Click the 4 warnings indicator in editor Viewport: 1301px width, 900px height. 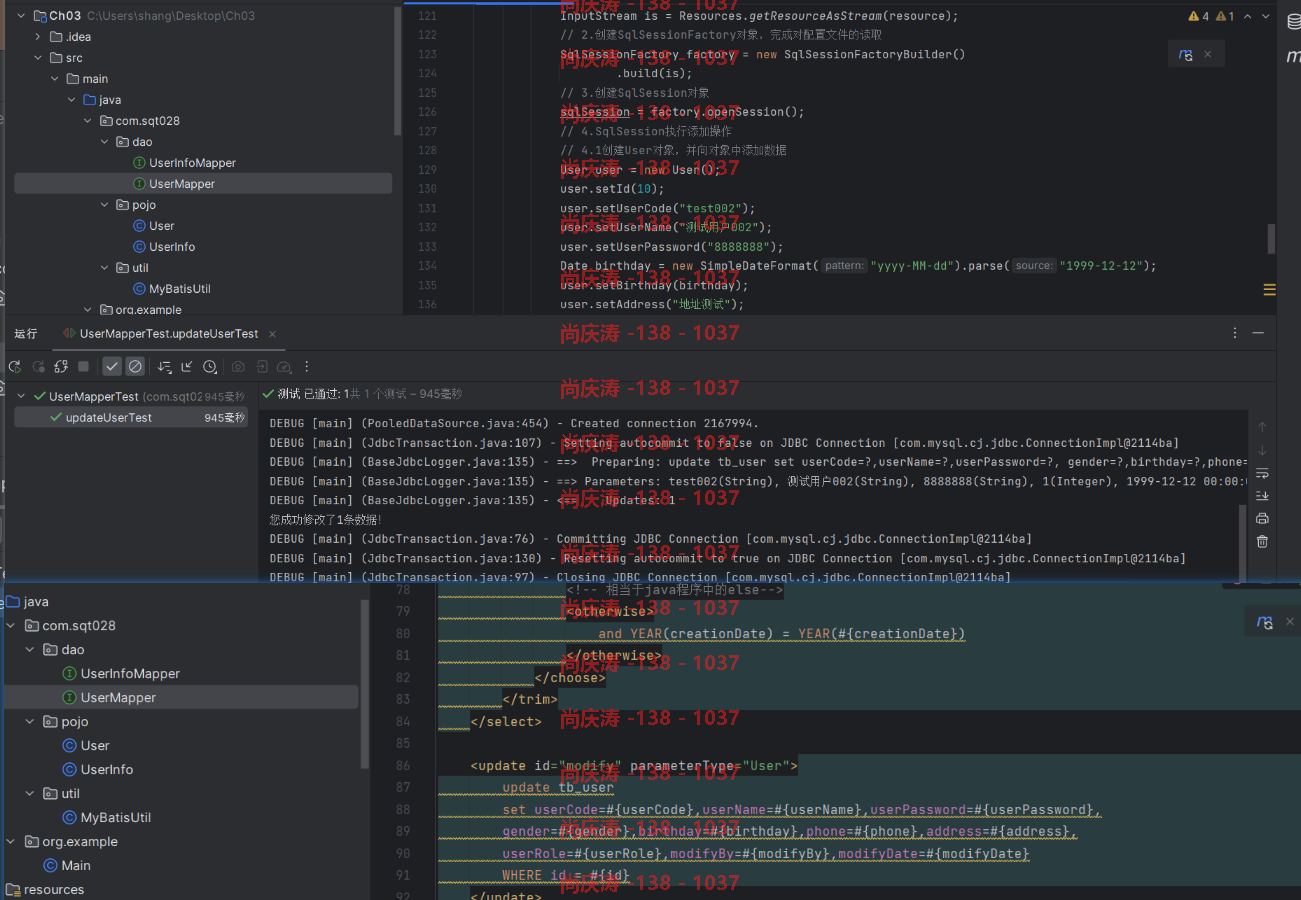click(1198, 16)
